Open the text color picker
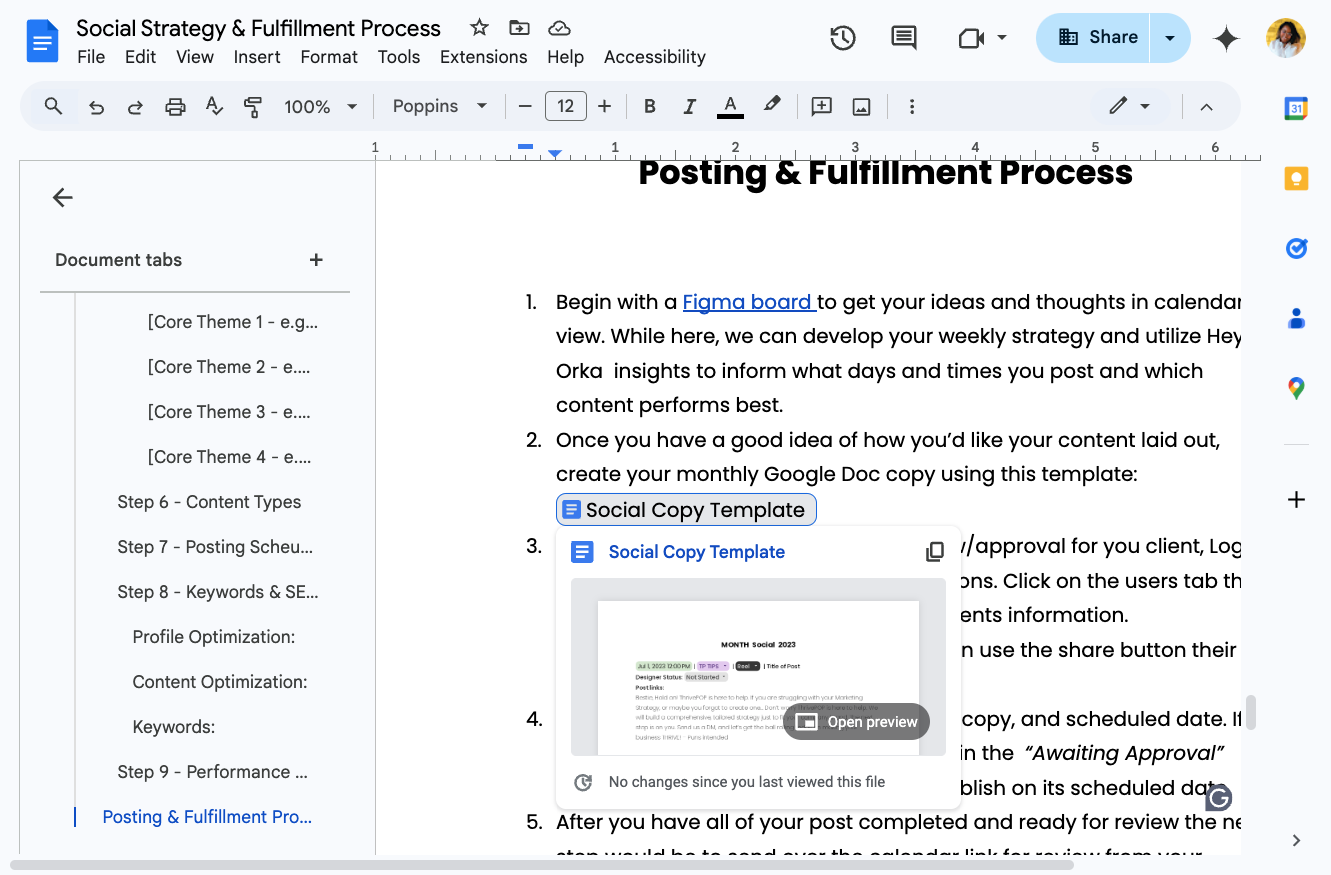1331x875 pixels. click(x=730, y=106)
